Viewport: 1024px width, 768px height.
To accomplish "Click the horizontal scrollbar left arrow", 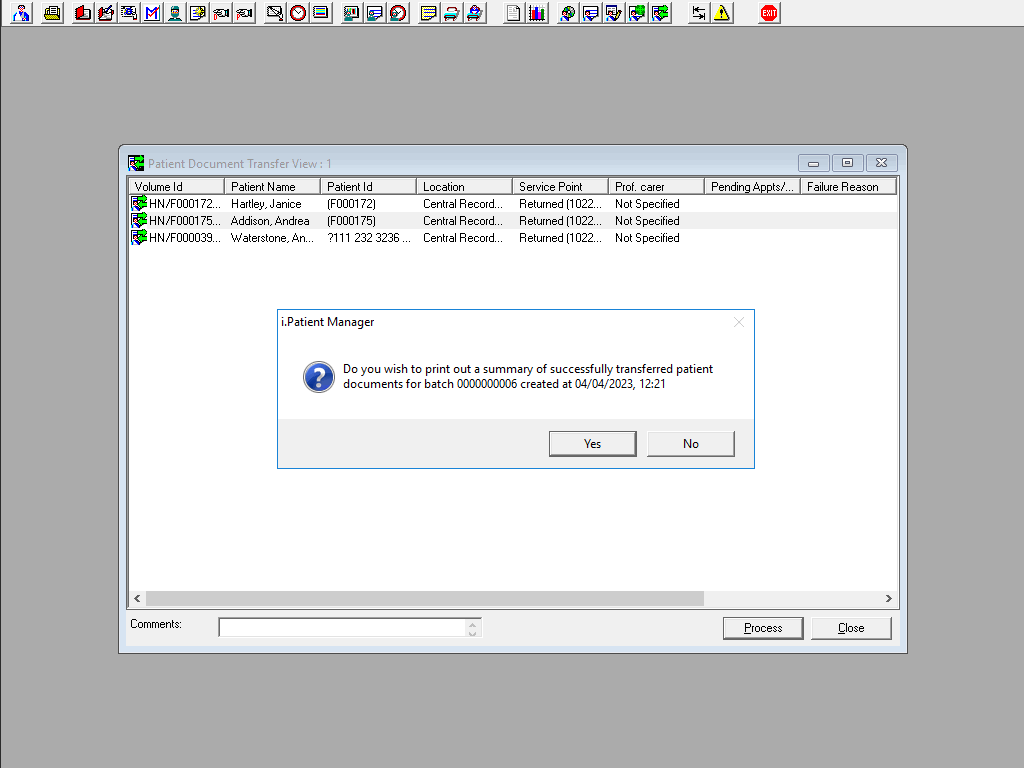I will click(137, 598).
